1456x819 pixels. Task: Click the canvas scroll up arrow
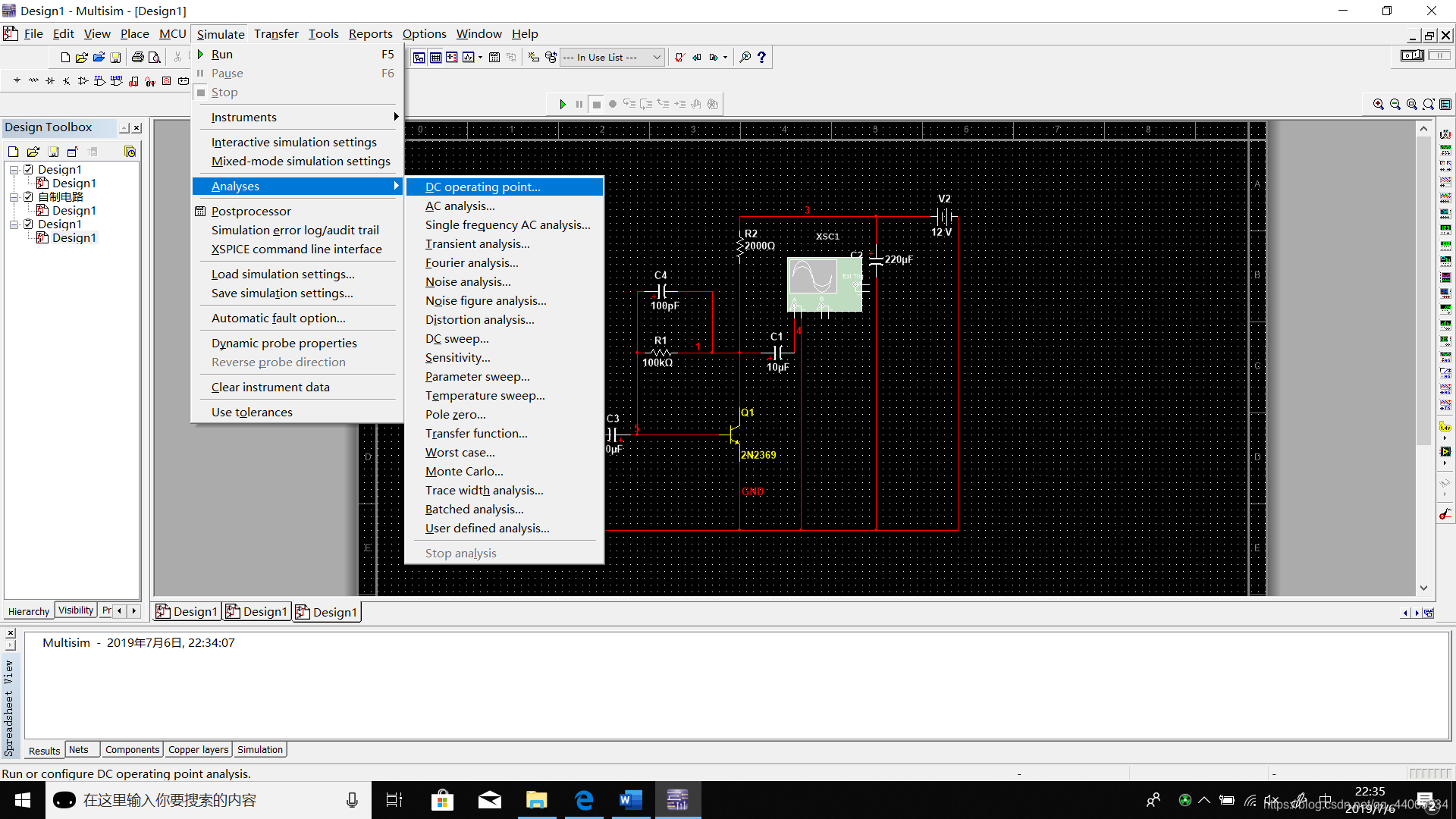tap(1423, 129)
